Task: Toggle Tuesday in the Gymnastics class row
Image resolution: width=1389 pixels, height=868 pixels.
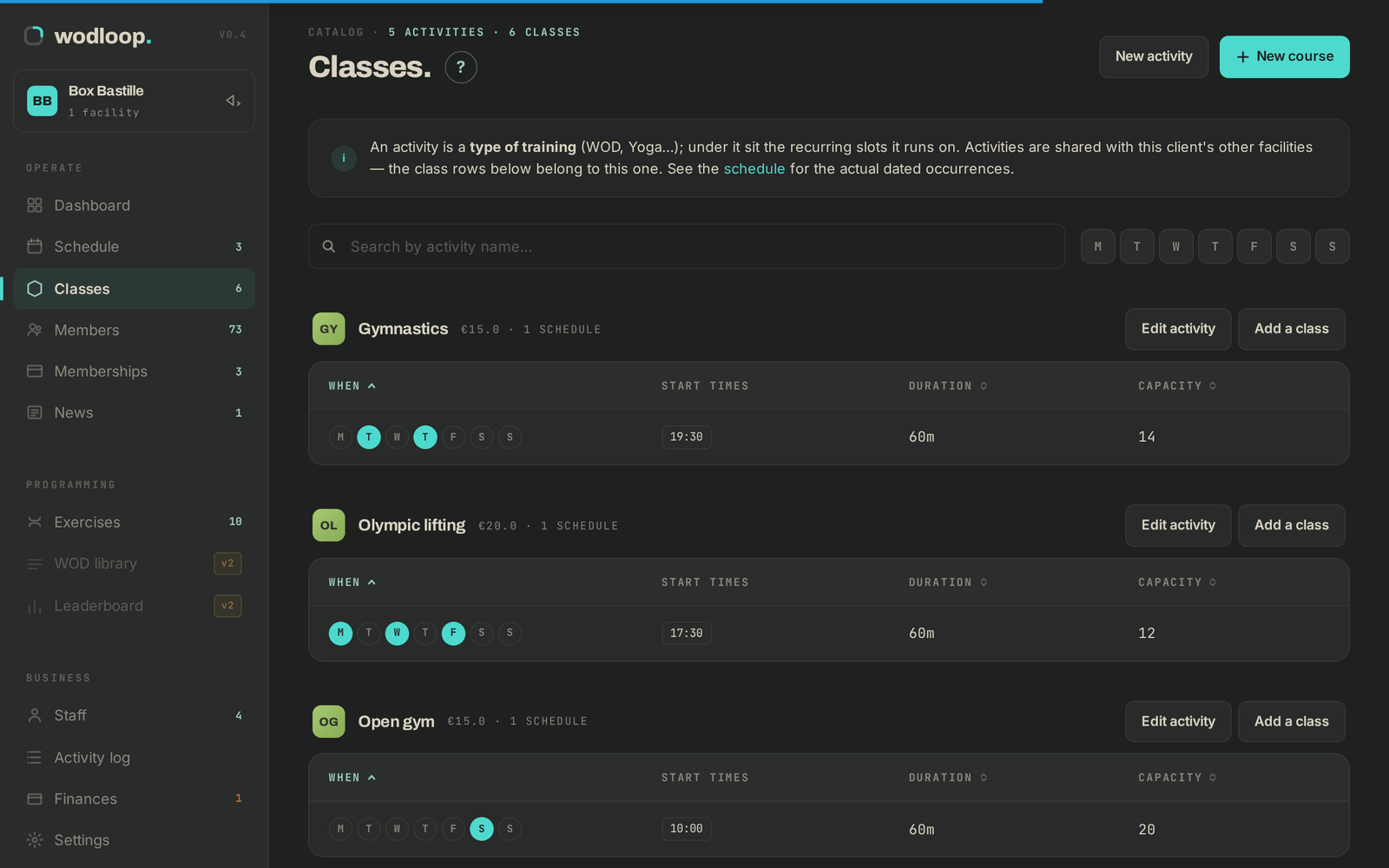Action: (x=369, y=437)
